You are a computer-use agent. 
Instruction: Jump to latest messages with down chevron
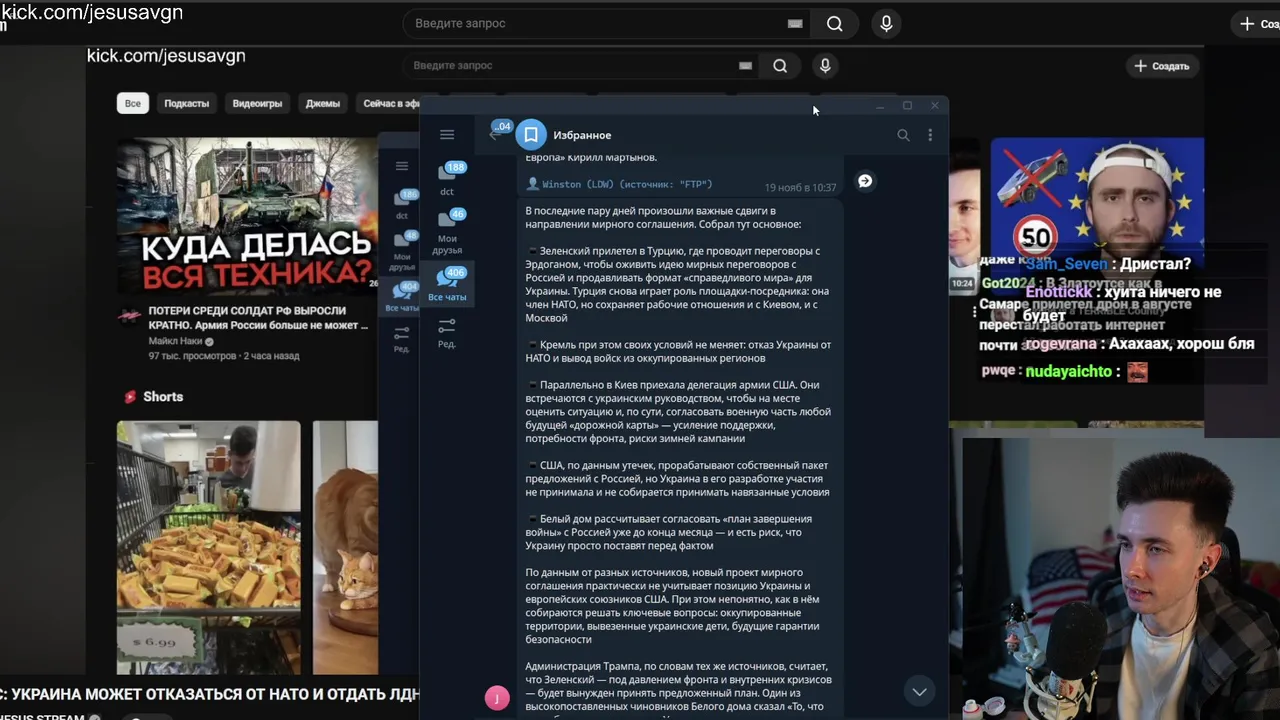[919, 691]
